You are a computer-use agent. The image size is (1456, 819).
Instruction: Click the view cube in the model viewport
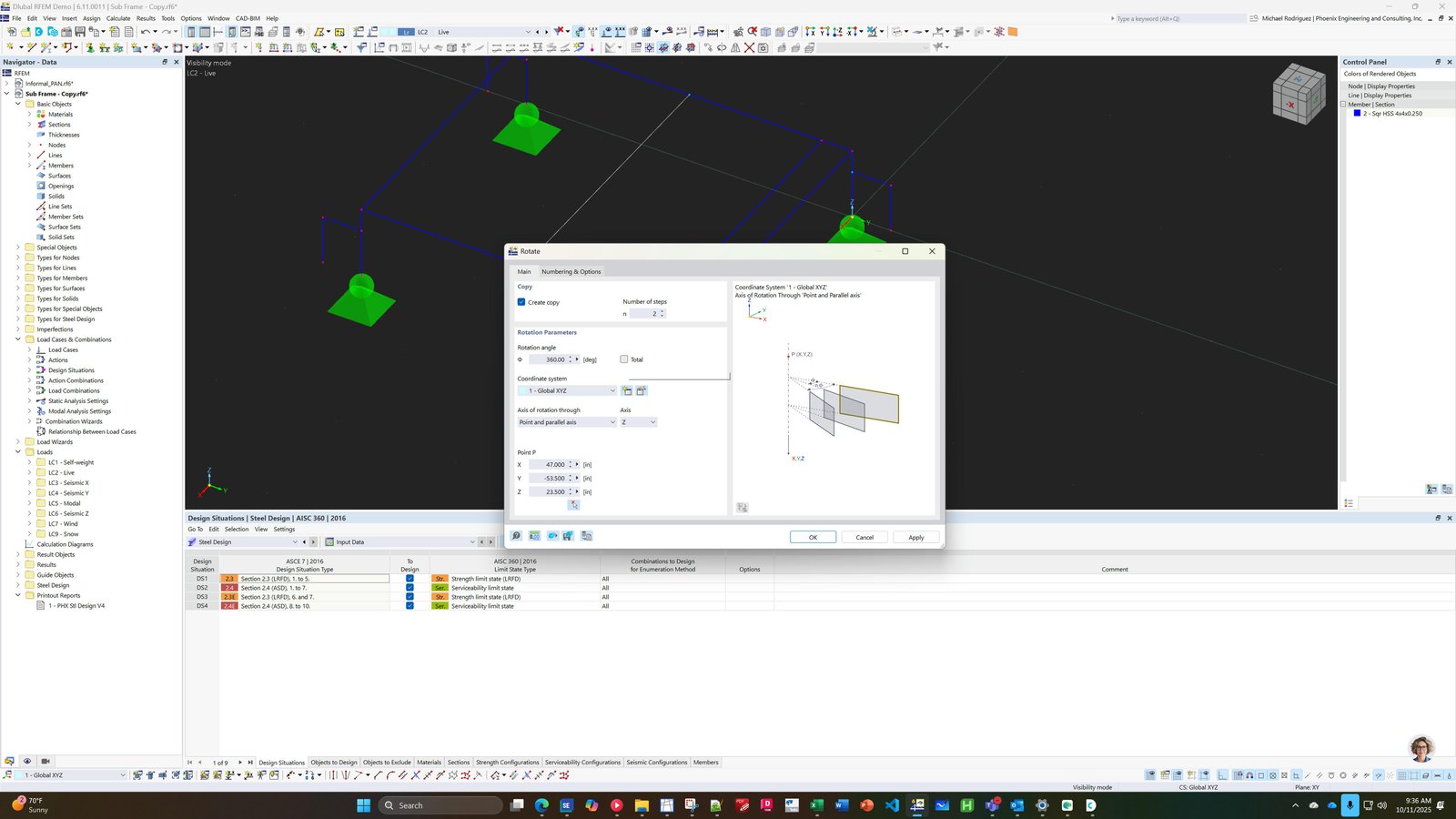1298,94
